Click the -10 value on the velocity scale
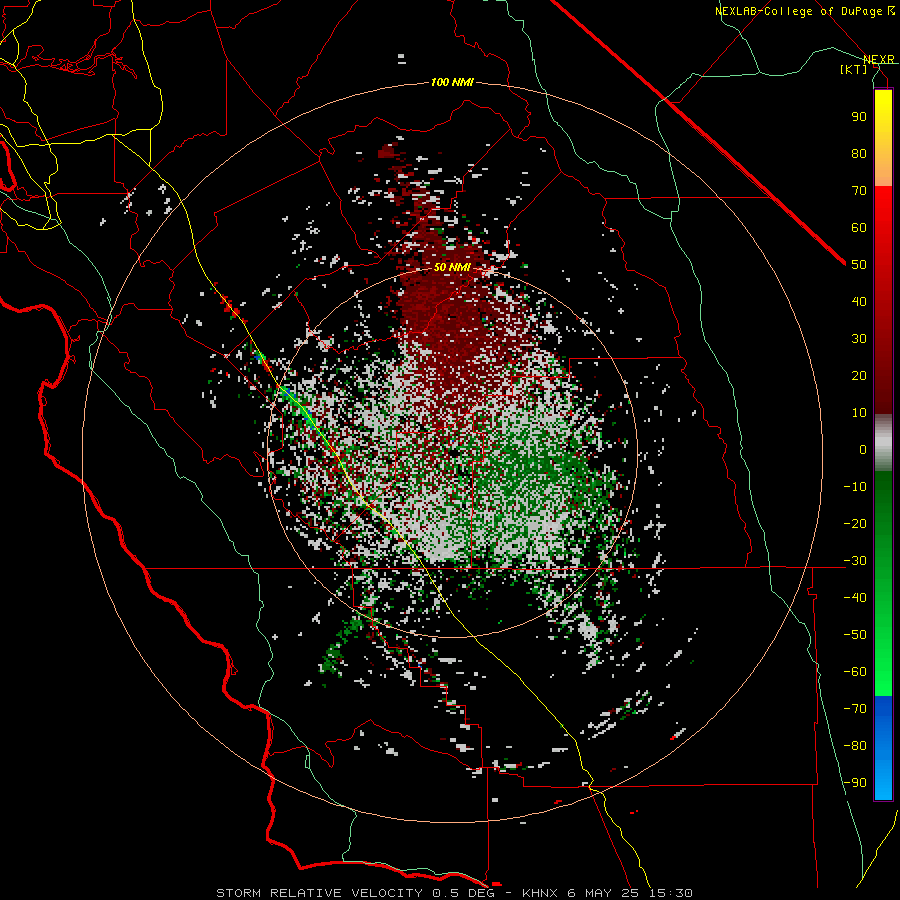 [x=855, y=487]
